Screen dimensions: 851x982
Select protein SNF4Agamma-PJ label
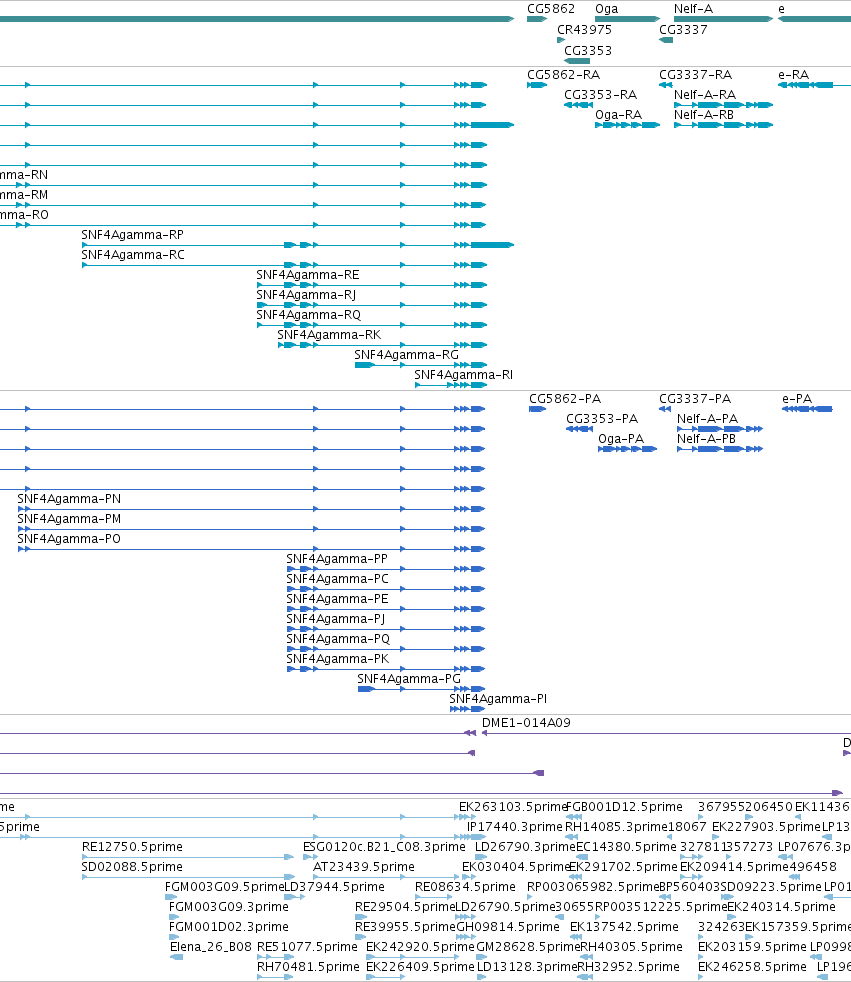[x=336, y=619]
